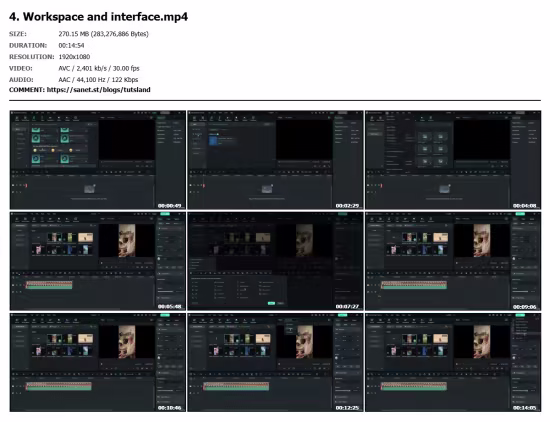Click the 'DURATION:' label

pyautogui.click(x=28, y=46)
